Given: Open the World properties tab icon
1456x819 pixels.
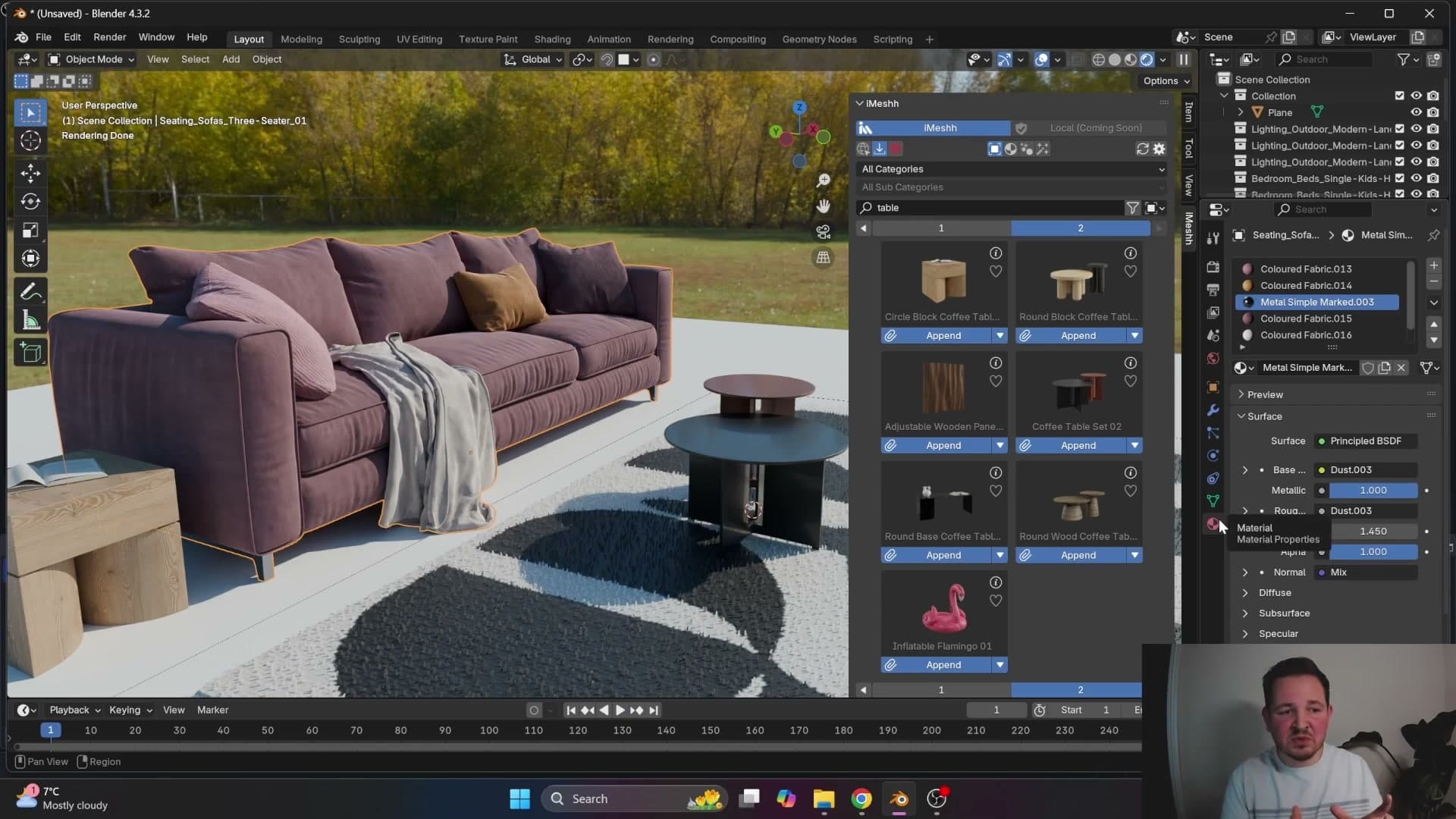Looking at the screenshot, I should coord(1213,358).
